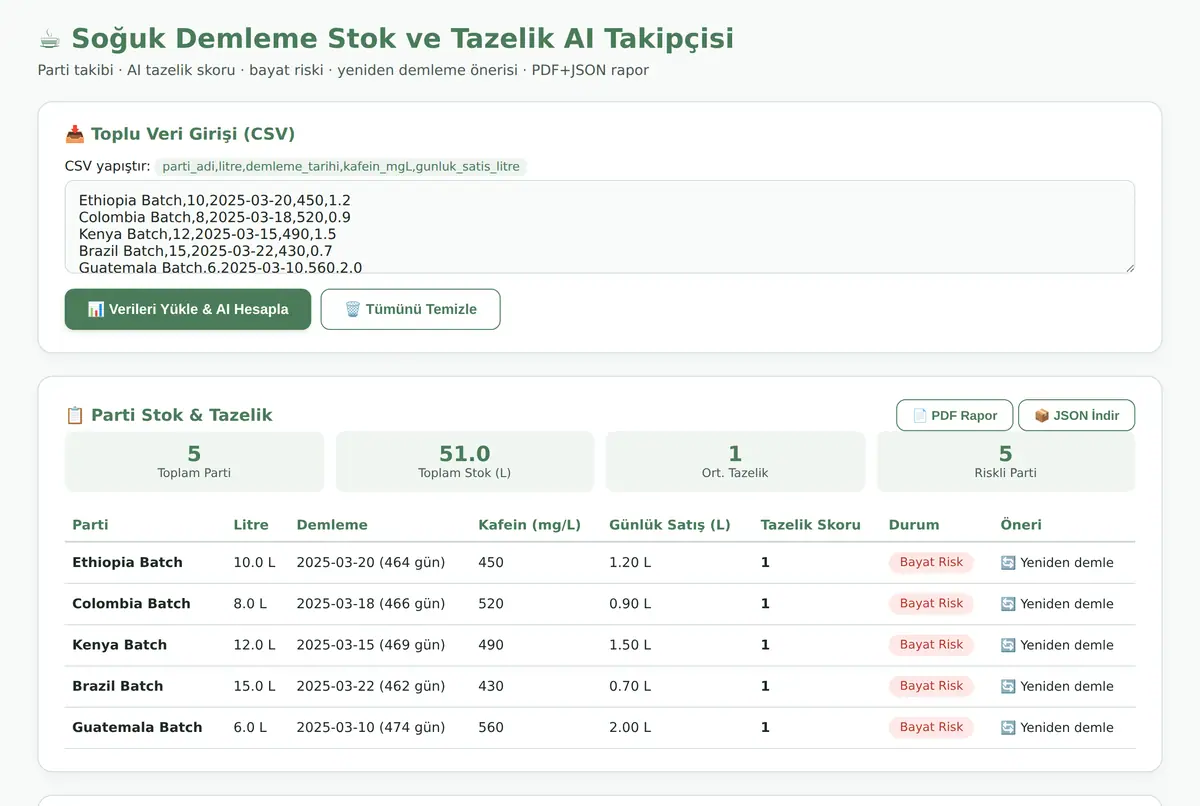Click the Öneri column header

point(1021,525)
